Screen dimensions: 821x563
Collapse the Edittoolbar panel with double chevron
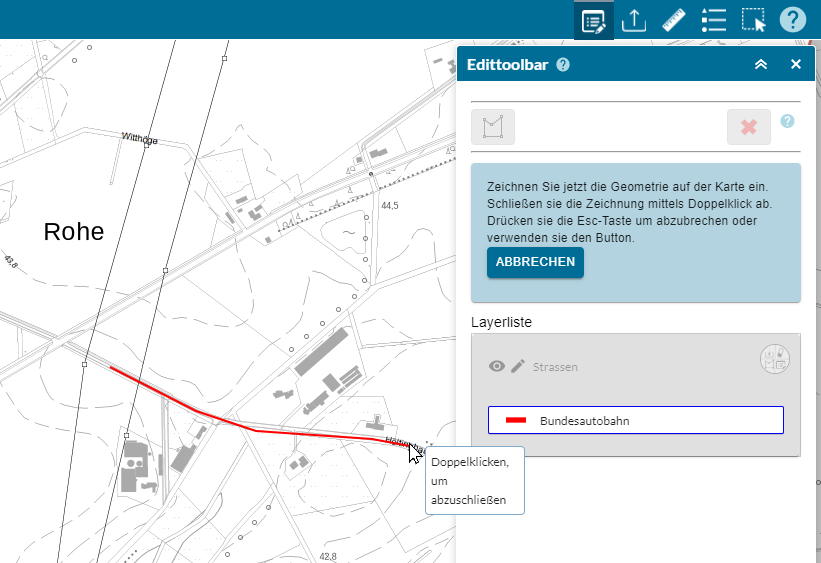761,64
